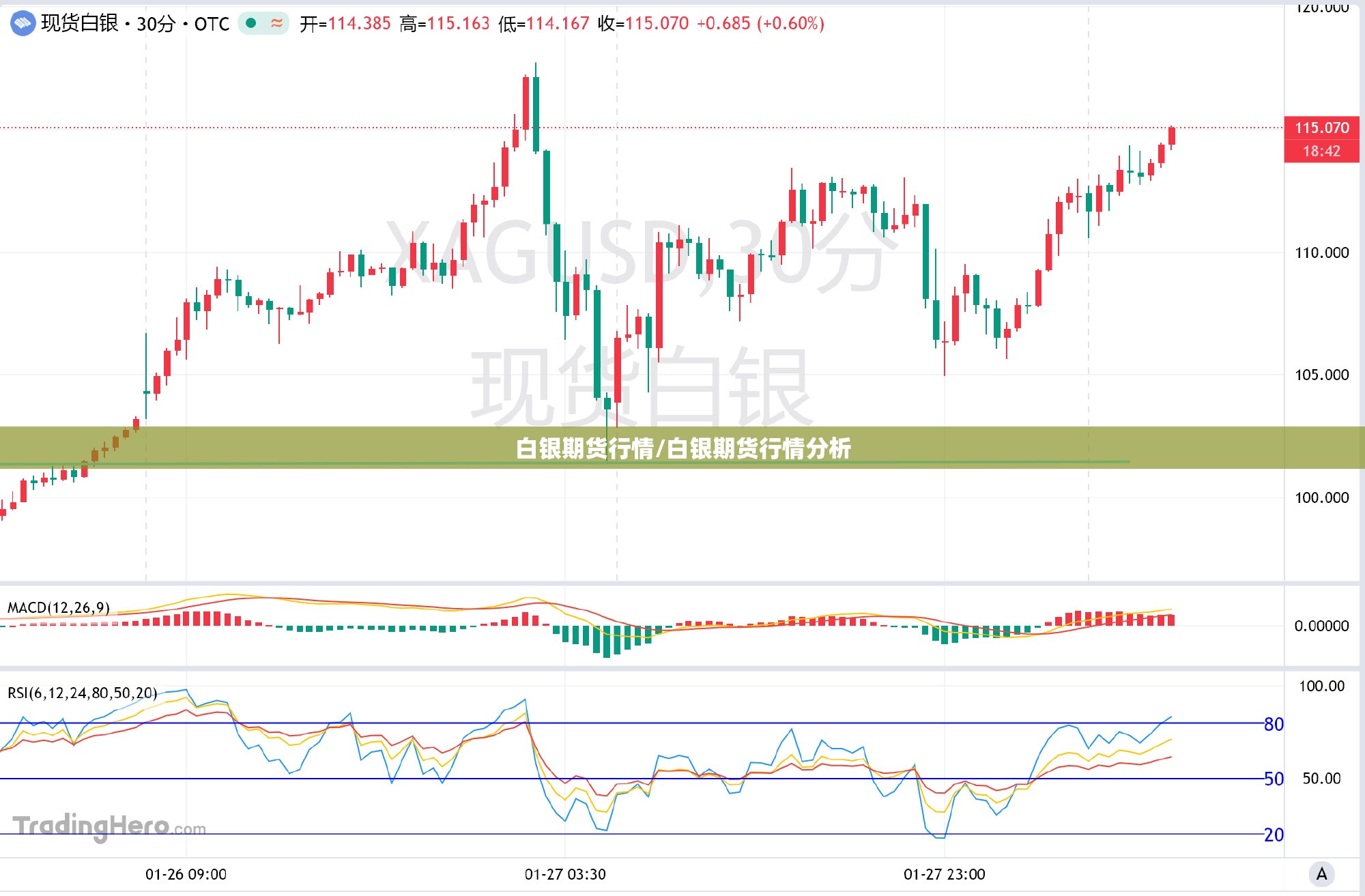Click the low price 低=114.167 value
The image size is (1365, 896).
tap(544, 24)
